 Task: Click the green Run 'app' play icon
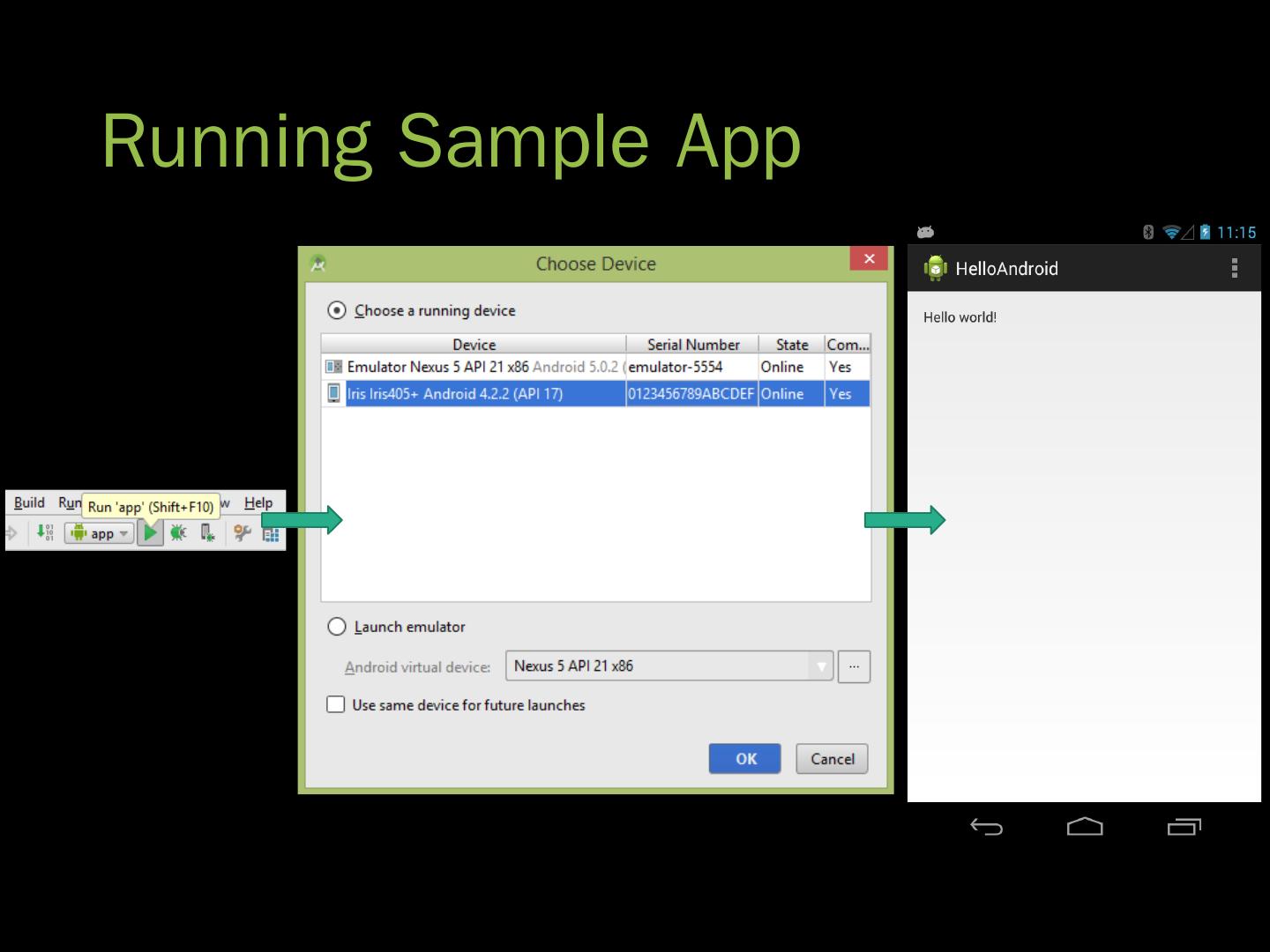(x=151, y=532)
